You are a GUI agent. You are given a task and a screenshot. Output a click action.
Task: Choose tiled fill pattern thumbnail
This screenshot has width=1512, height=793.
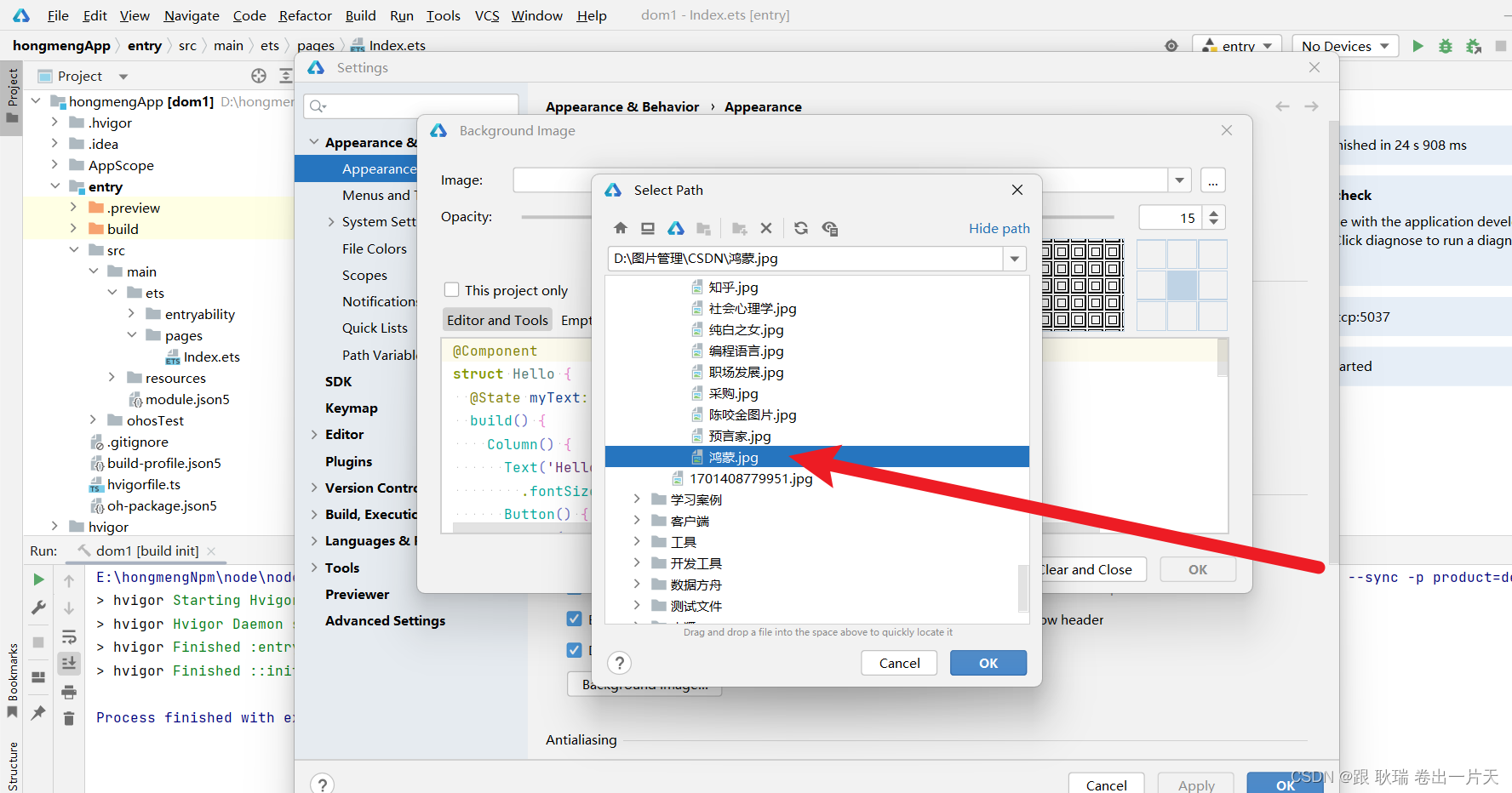pos(1083,285)
